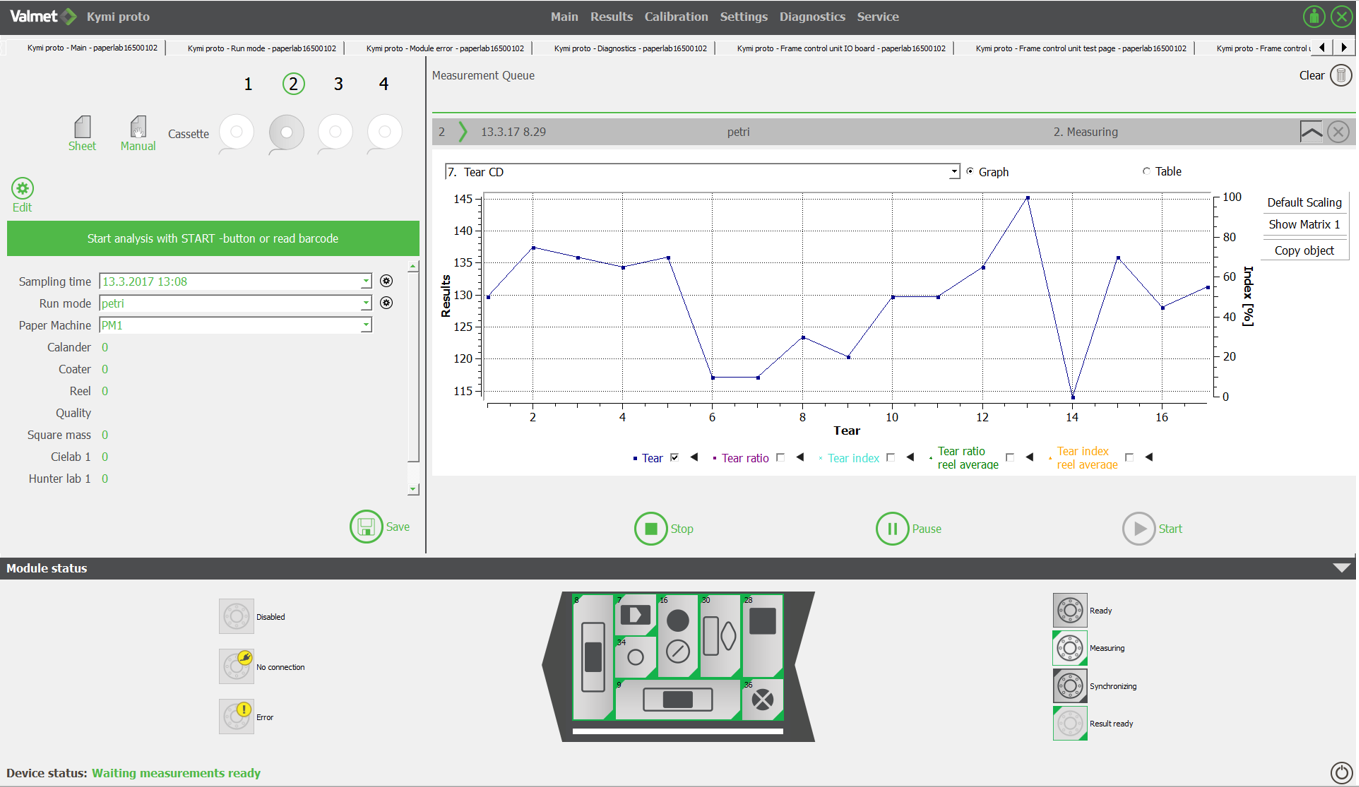Pause the running measurement
Image resolution: width=1359 pixels, height=787 pixels.
click(x=892, y=529)
